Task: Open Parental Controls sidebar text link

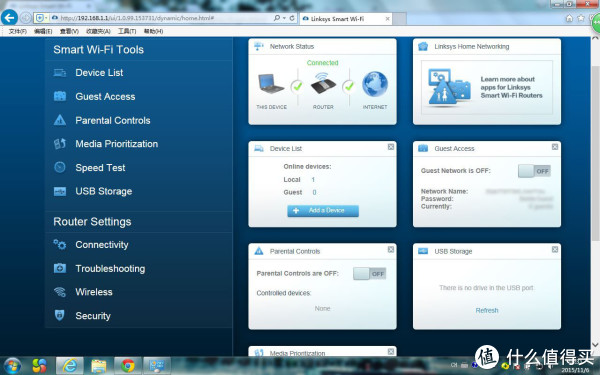Action: tap(113, 120)
